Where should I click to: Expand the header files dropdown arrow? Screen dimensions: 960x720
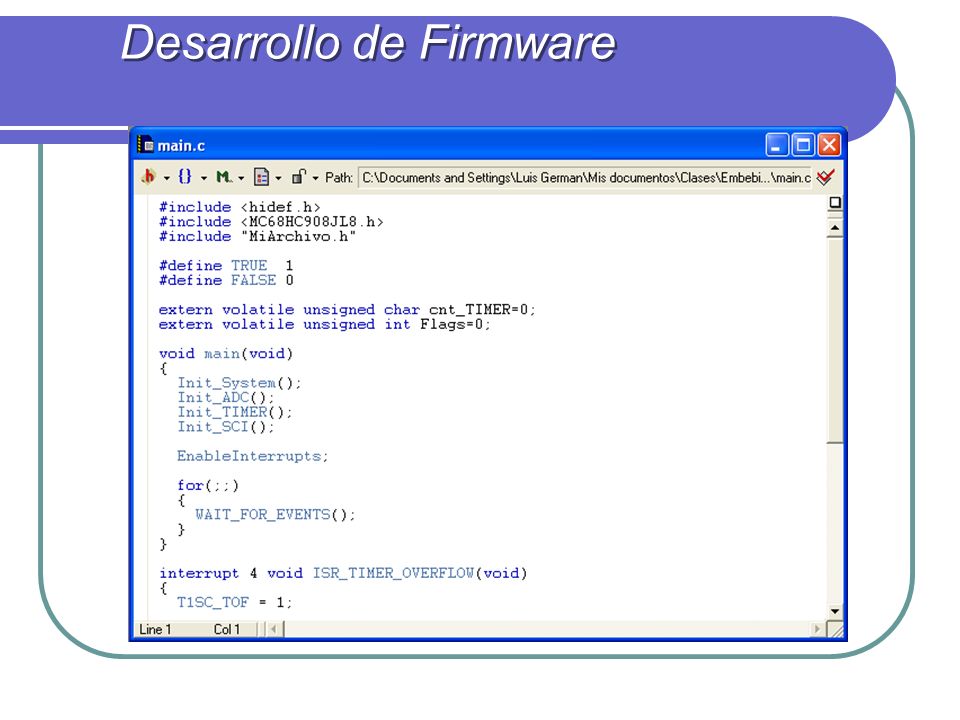(166, 178)
